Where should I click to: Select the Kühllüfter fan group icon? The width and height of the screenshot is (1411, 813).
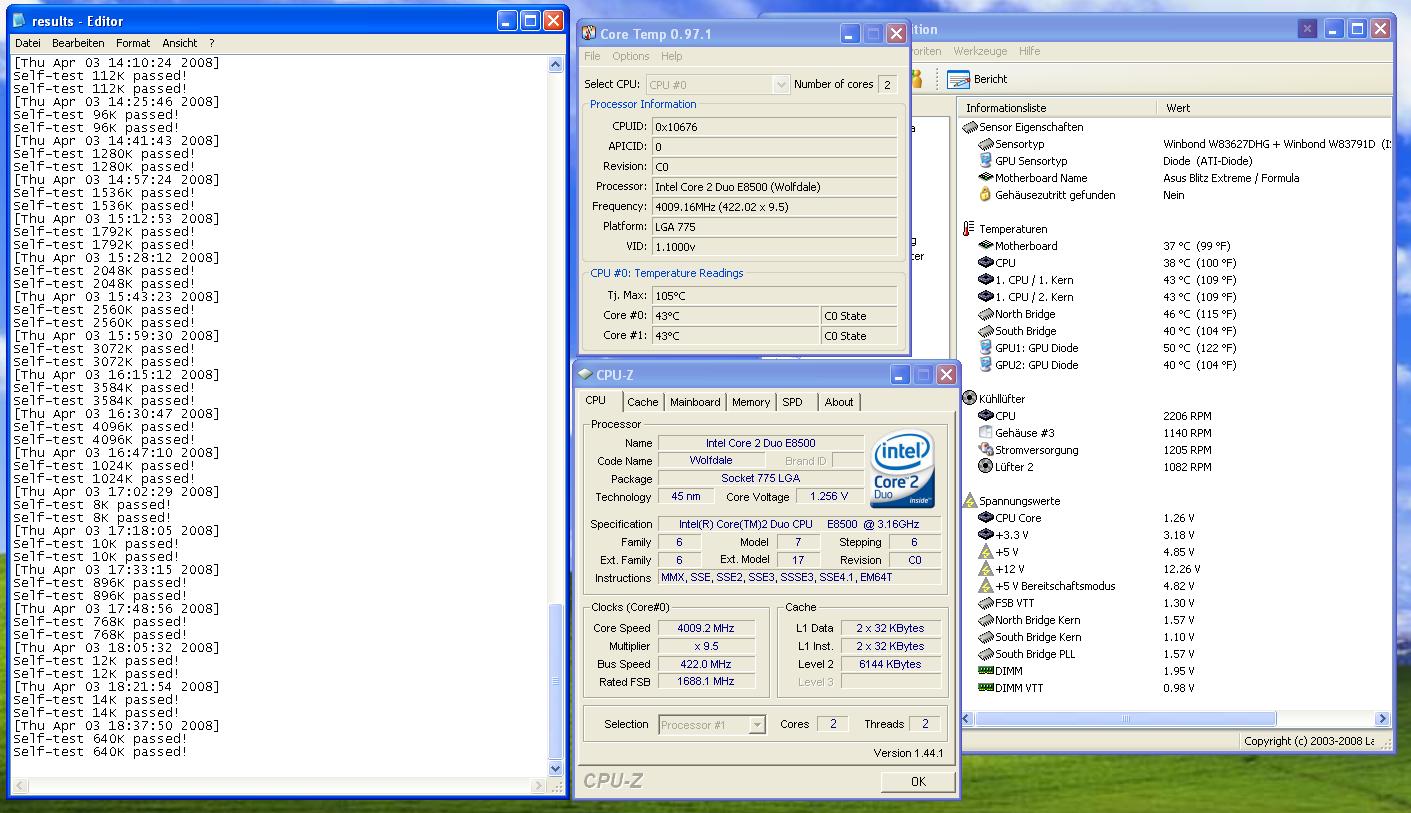pos(968,399)
